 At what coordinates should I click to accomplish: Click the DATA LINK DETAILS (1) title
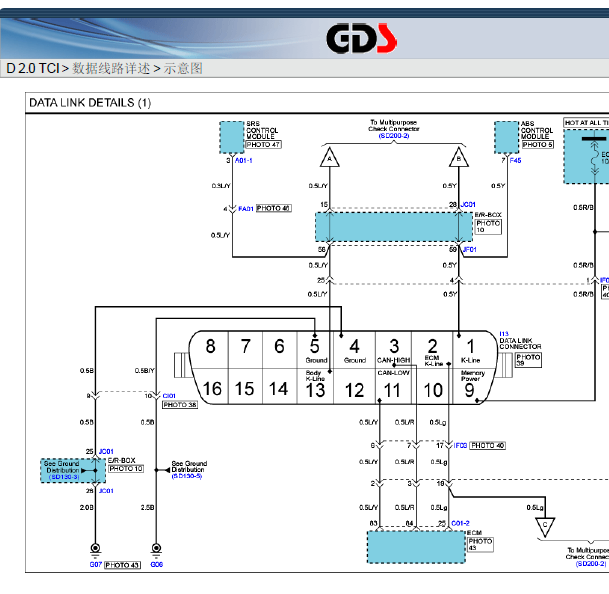pos(90,103)
